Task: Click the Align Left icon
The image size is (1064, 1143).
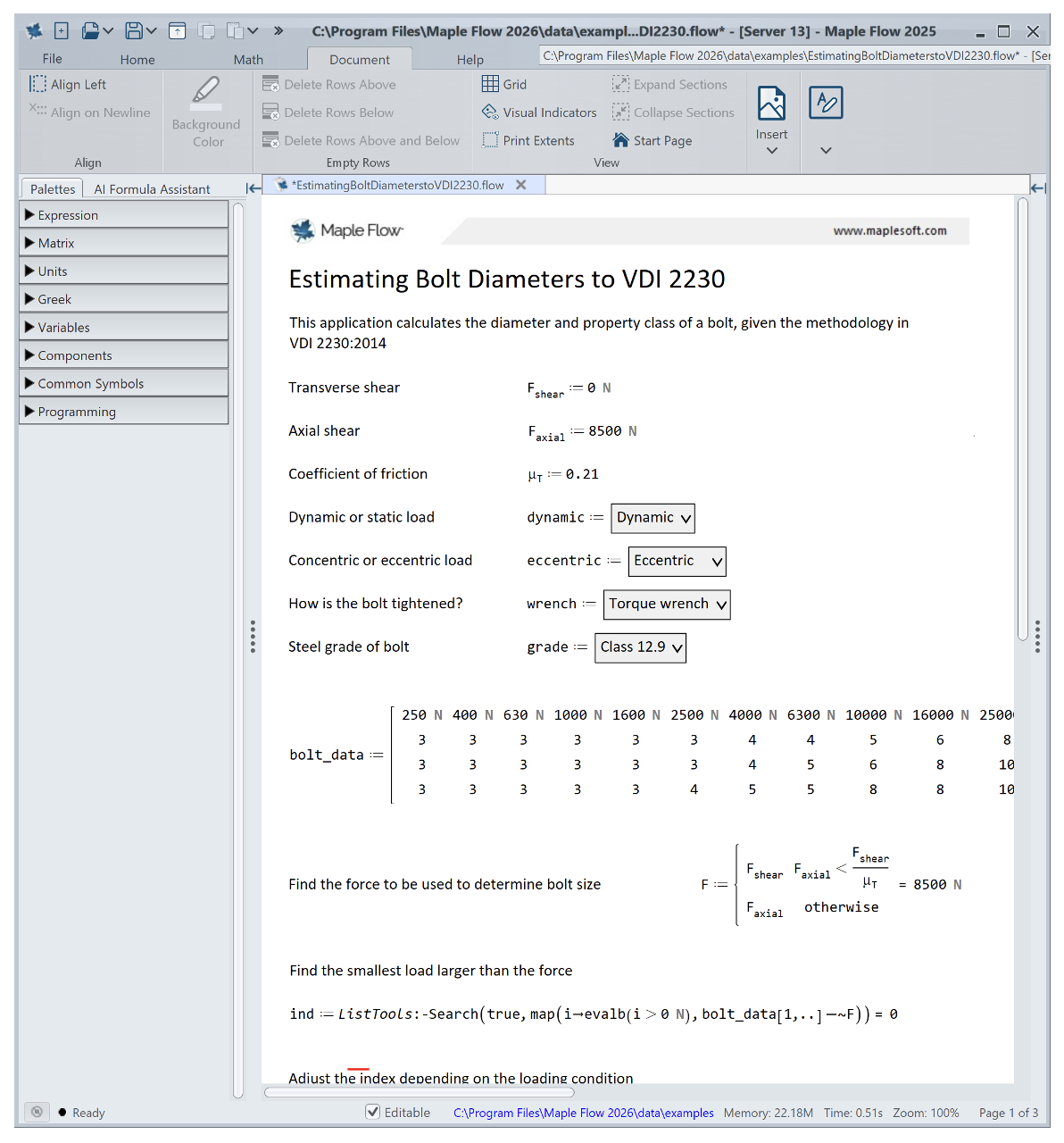Action: click(37, 84)
